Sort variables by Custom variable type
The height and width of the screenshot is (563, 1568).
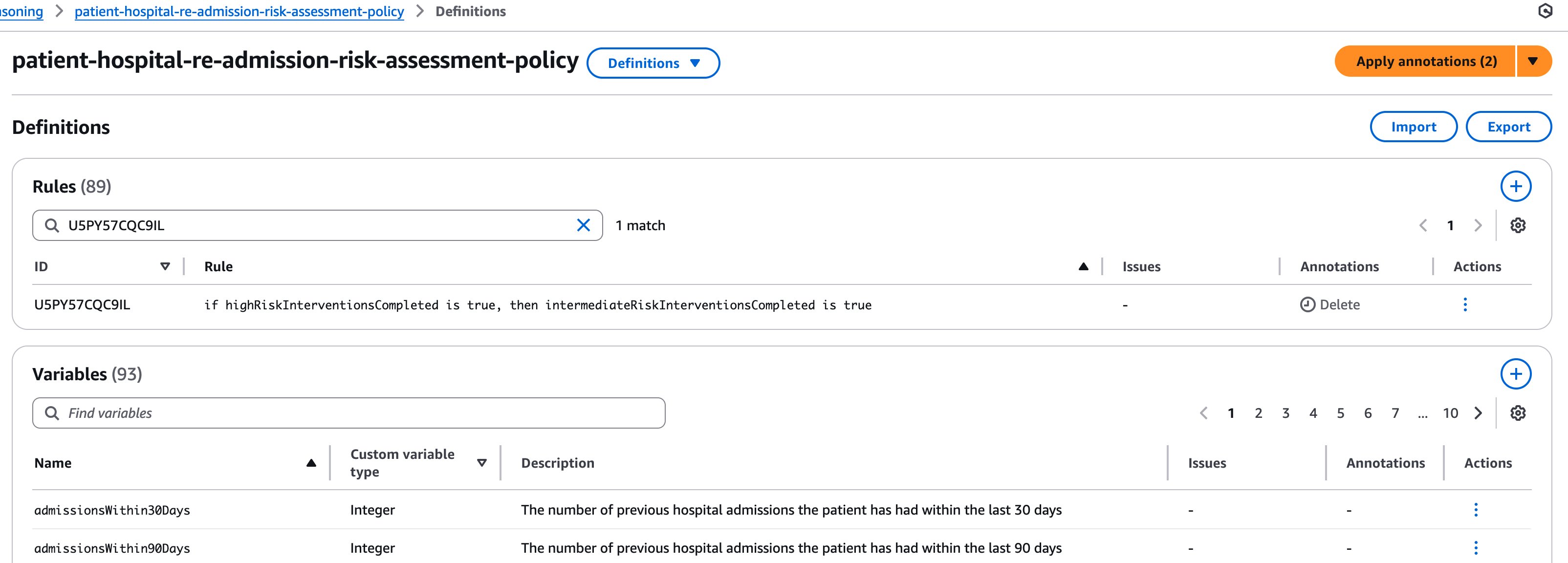pos(481,463)
